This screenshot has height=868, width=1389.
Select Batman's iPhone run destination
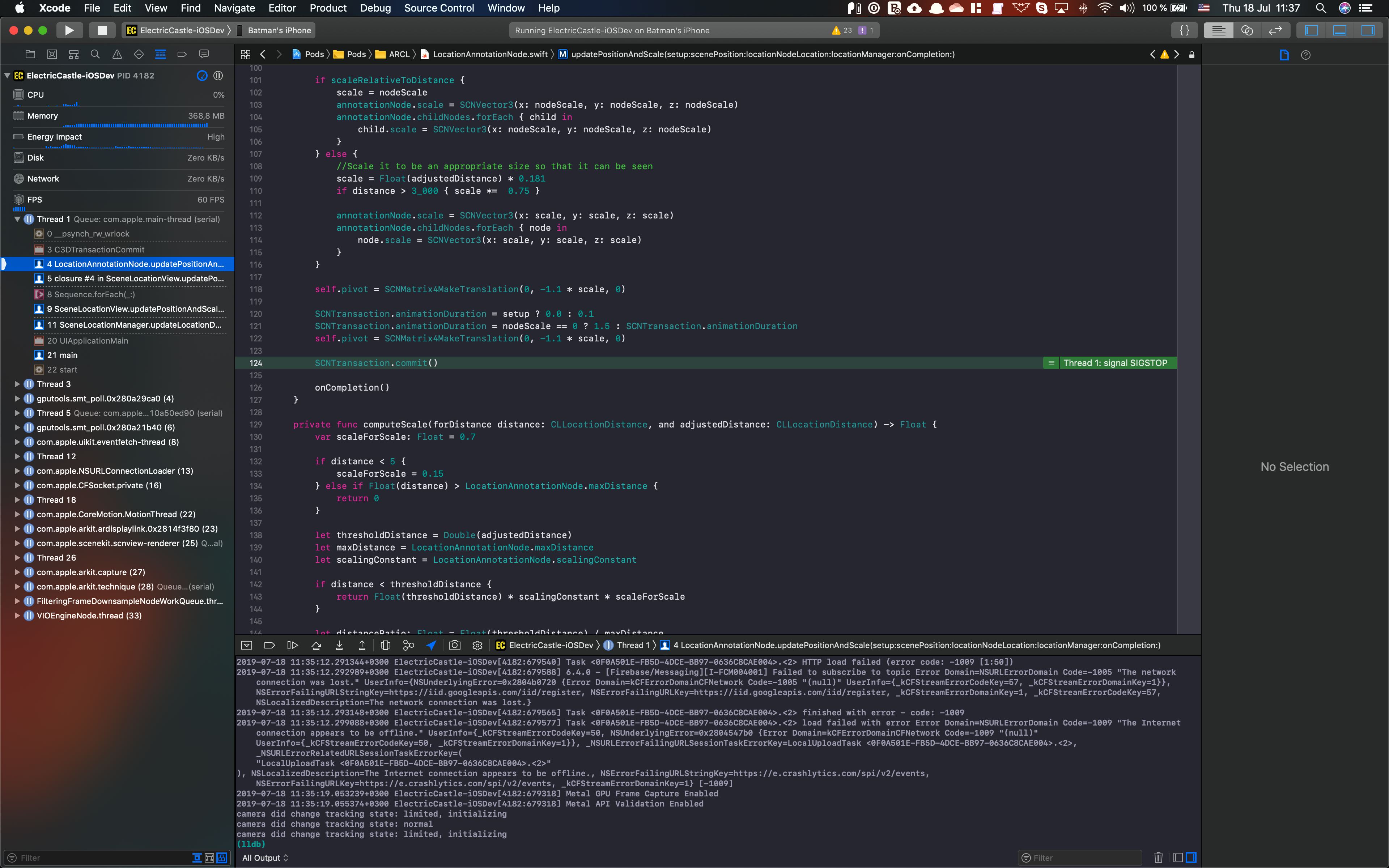[x=274, y=30]
